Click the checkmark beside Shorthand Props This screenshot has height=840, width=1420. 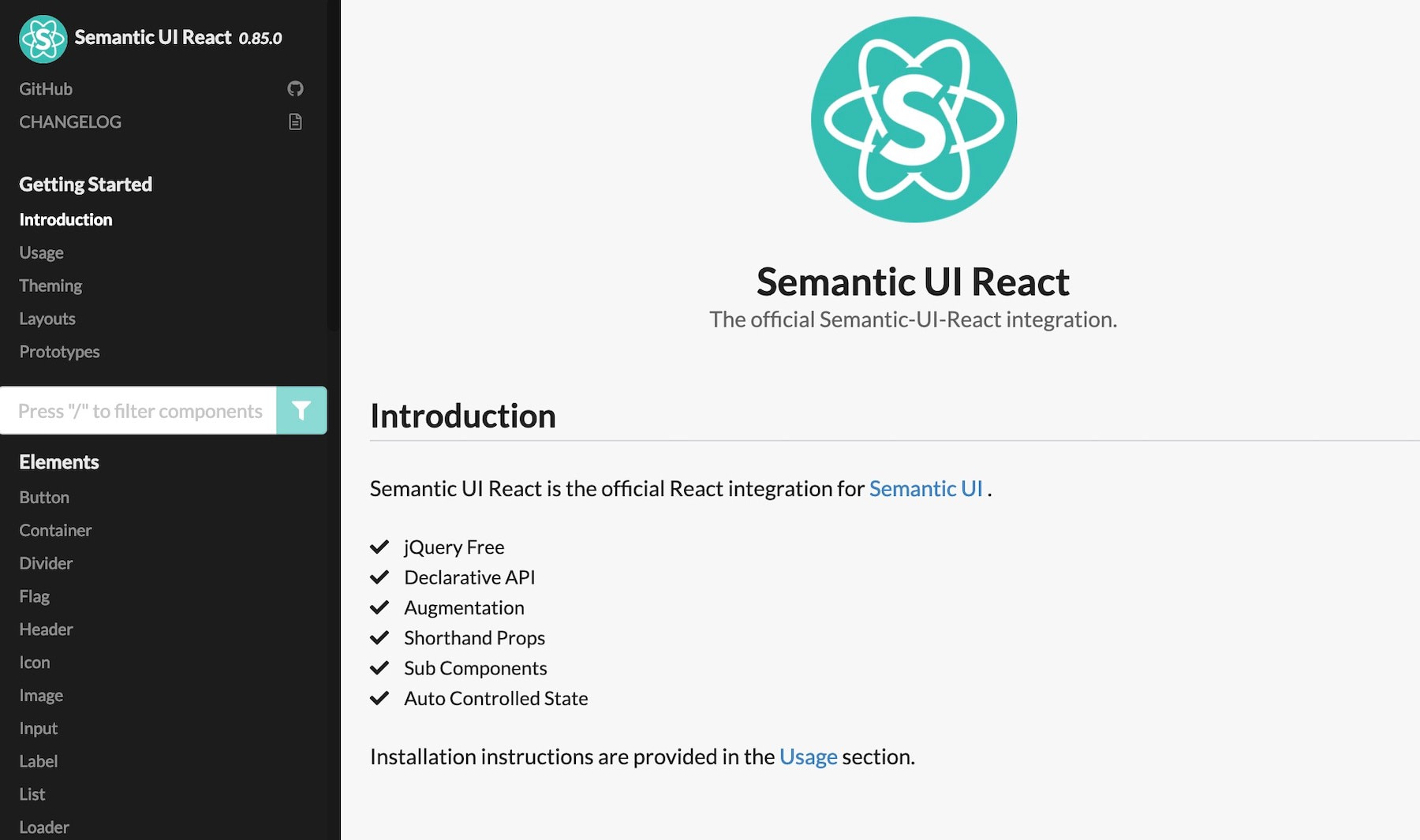[x=379, y=637]
